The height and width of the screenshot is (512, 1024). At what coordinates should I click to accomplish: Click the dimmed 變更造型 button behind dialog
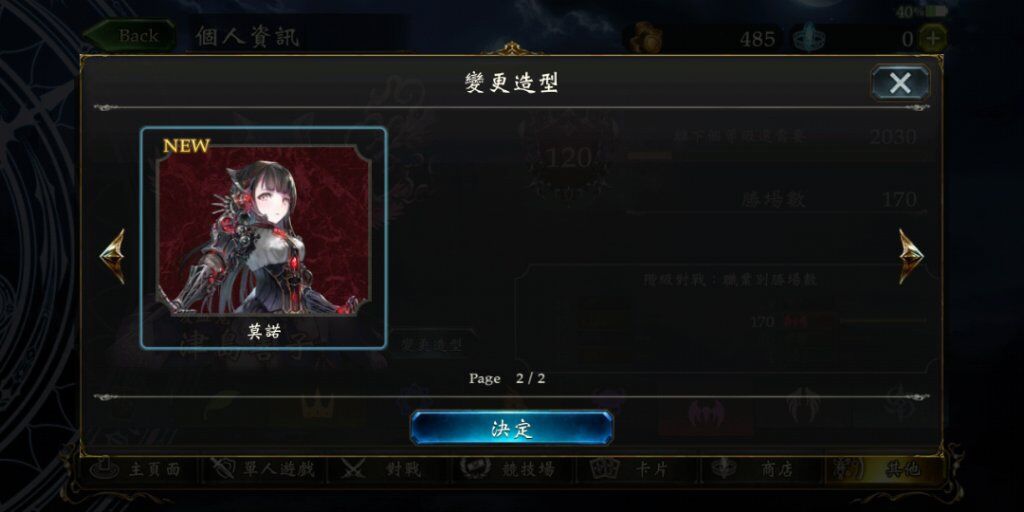tap(431, 345)
